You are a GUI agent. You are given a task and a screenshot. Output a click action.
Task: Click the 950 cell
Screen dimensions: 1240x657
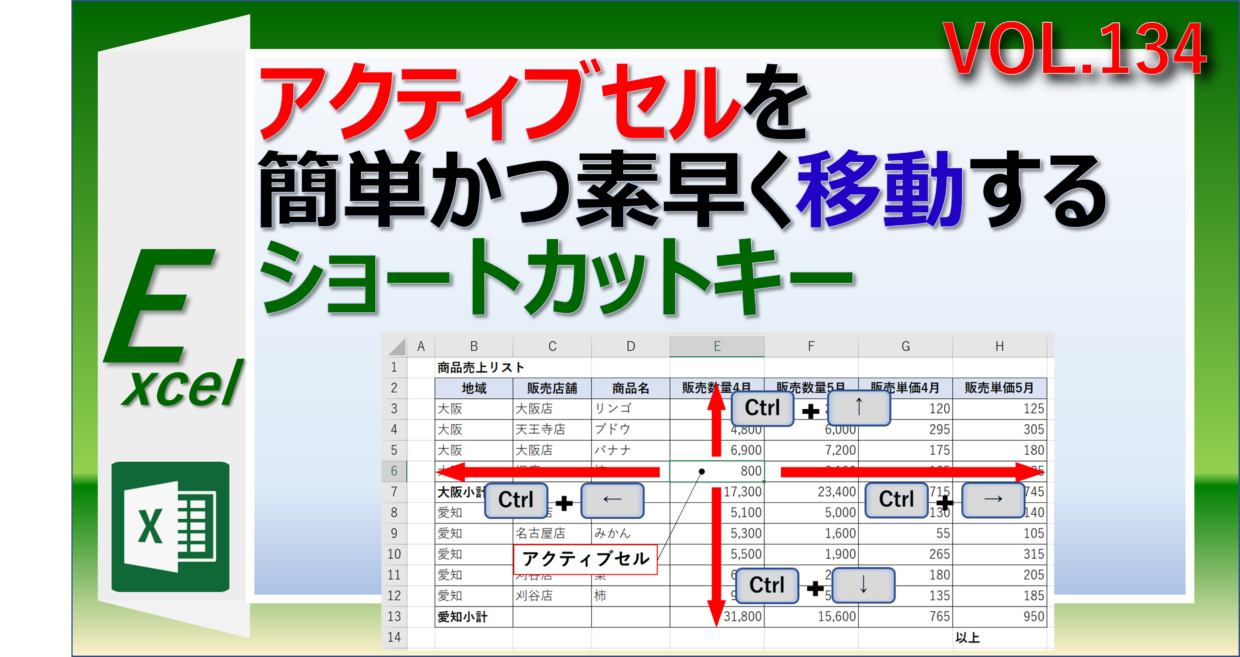click(x=1000, y=617)
